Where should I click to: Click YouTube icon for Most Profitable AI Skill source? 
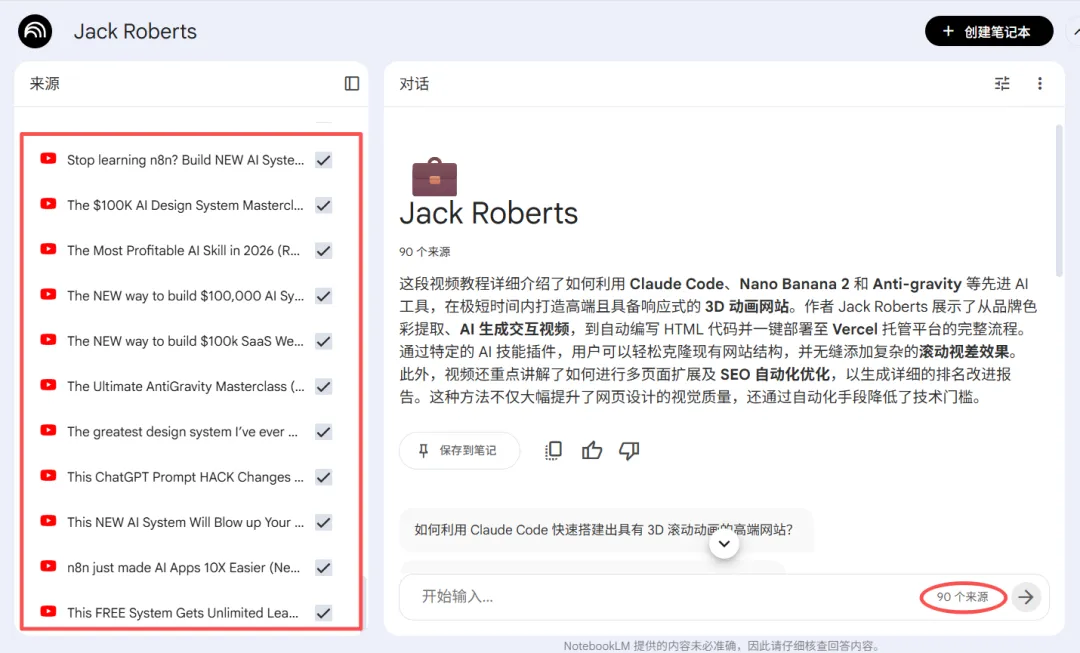[48, 249]
